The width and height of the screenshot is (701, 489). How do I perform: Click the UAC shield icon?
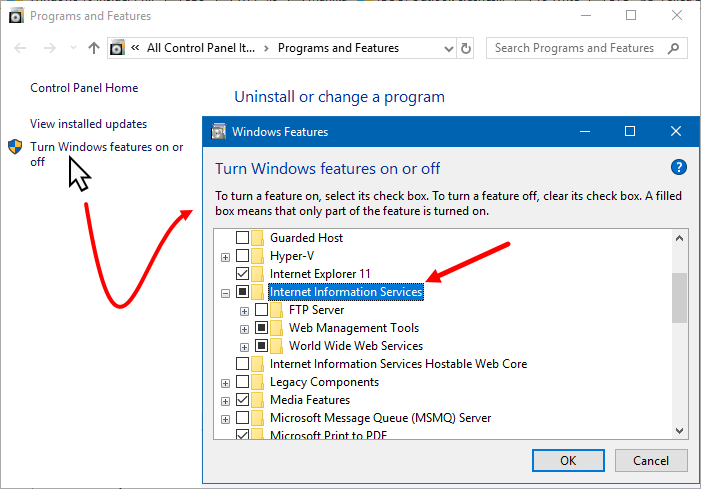15,147
